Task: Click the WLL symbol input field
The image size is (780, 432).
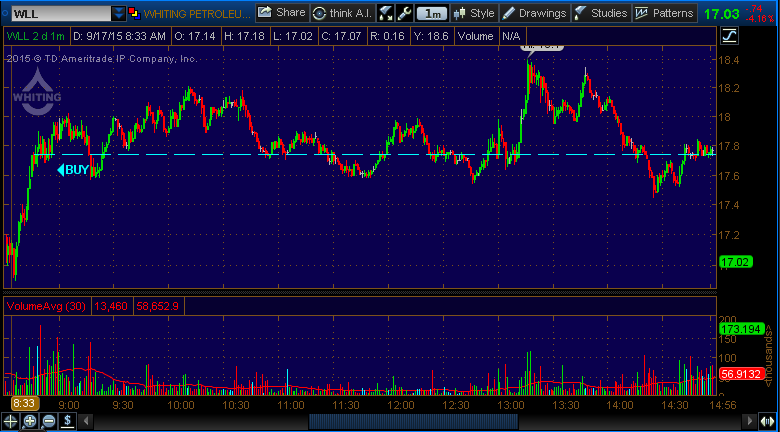Action: pyautogui.click(x=58, y=13)
